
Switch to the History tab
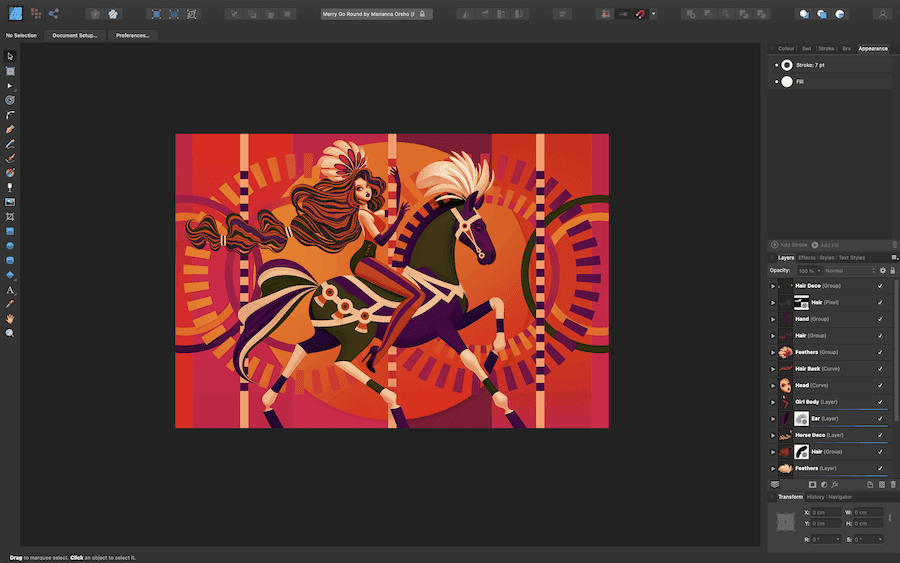pos(815,497)
